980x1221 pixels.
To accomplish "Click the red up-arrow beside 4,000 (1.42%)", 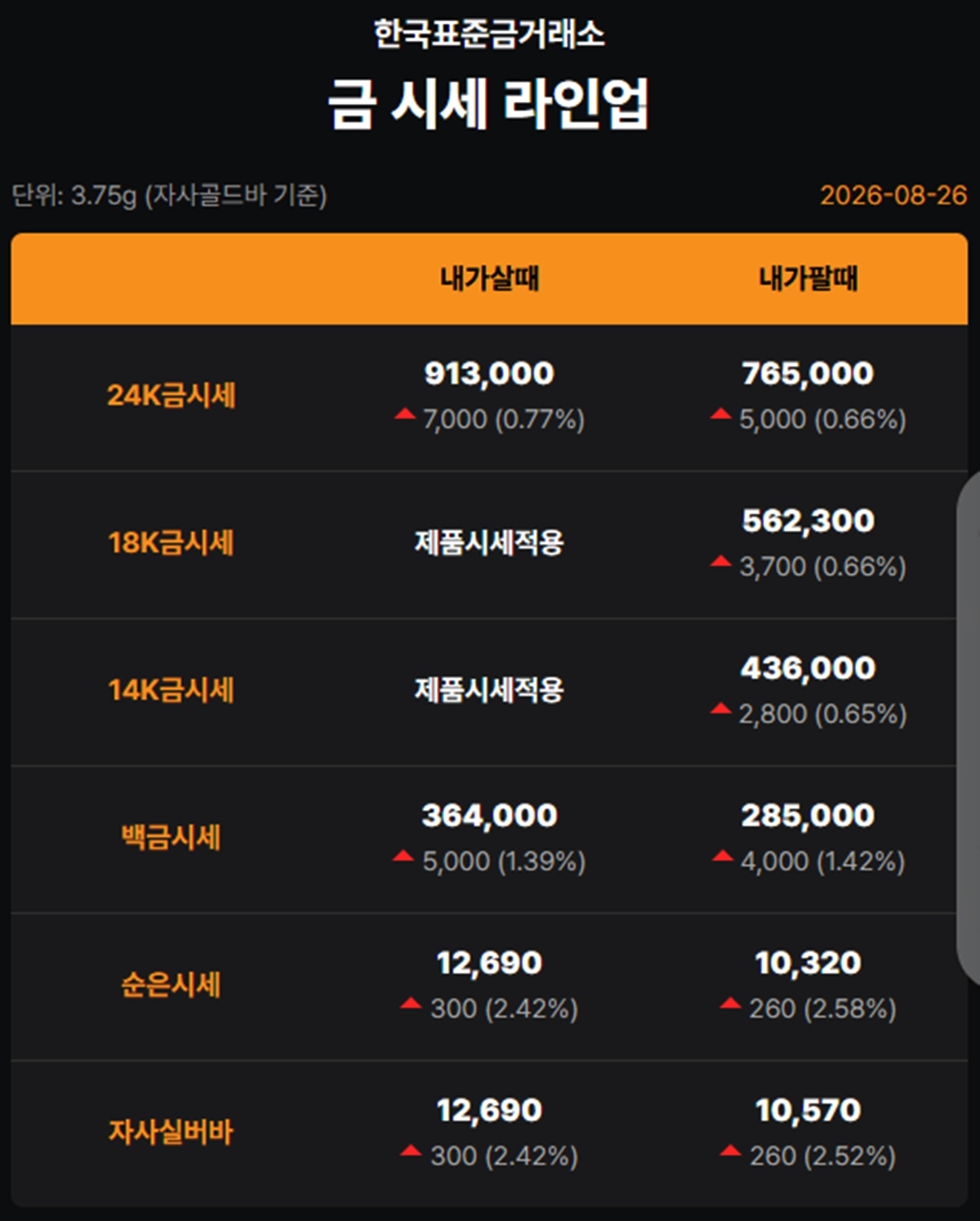I will (723, 856).
